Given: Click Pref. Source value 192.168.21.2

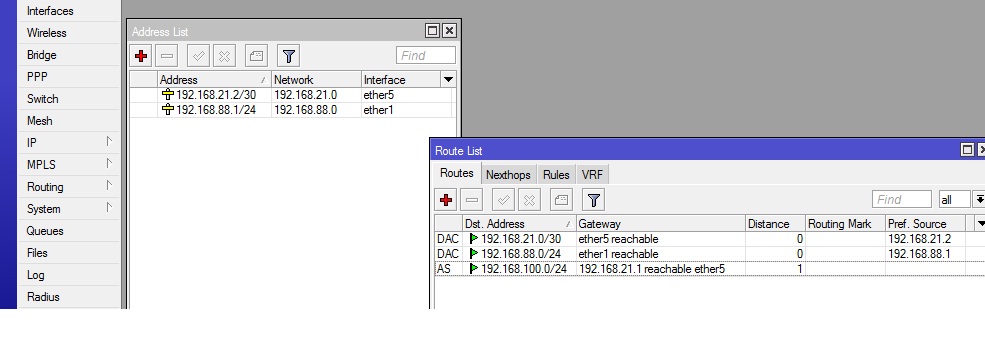Looking at the screenshot, I should pos(920,239).
